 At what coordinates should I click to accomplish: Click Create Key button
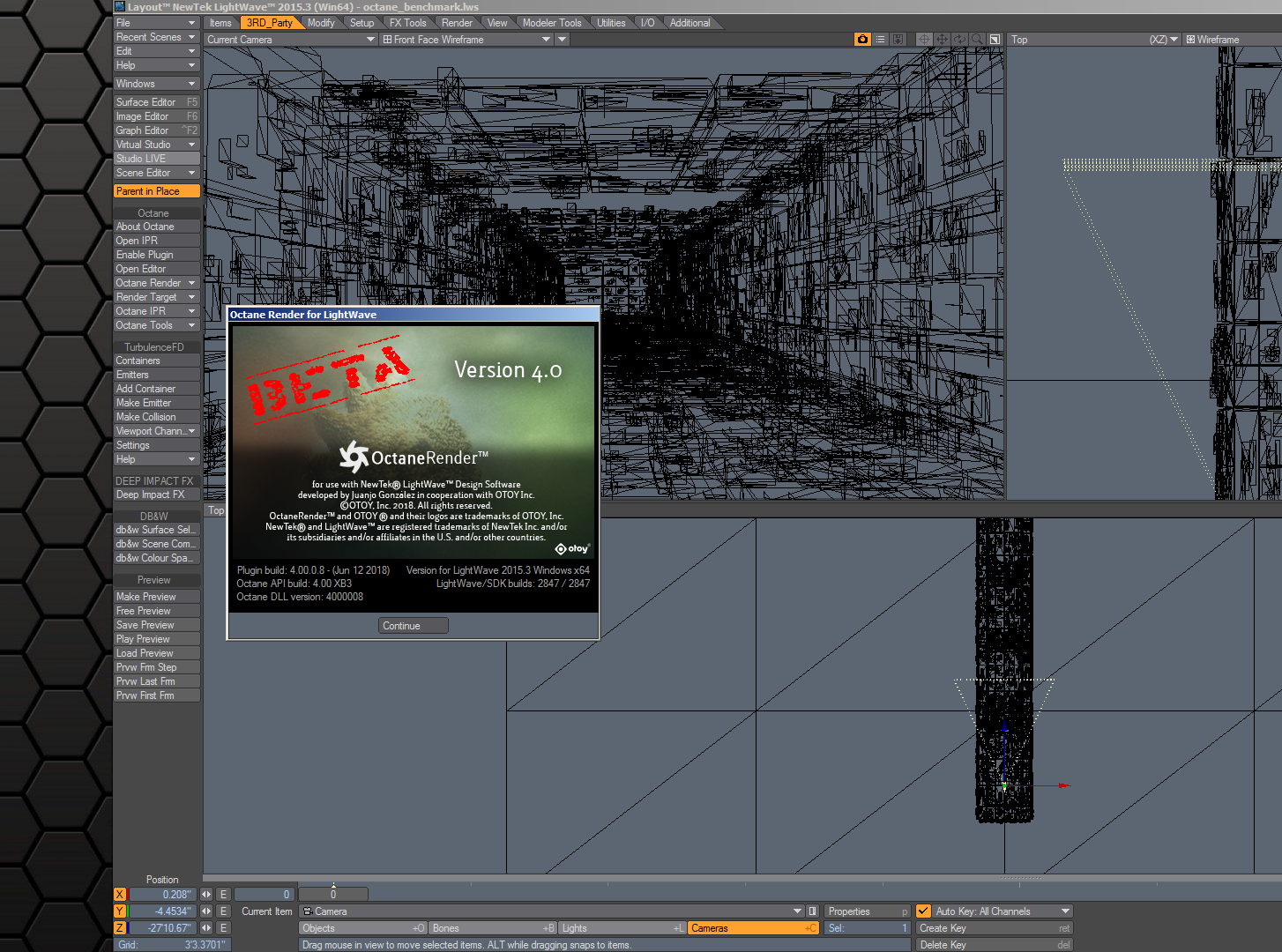click(x=995, y=928)
